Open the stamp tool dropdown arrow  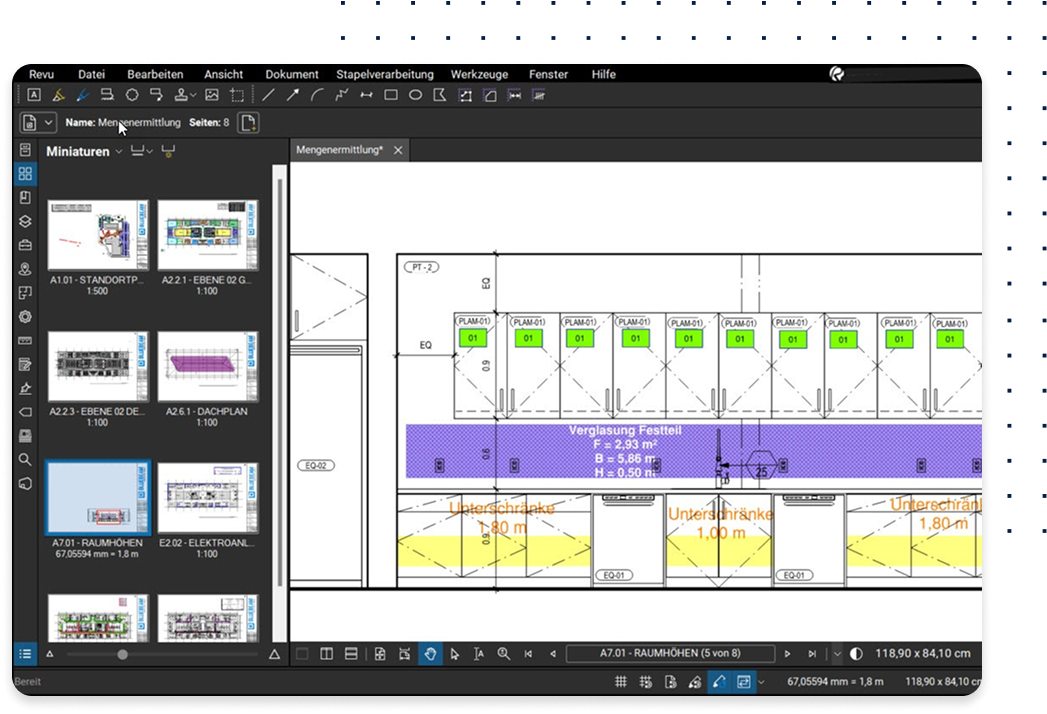pyautogui.click(x=193, y=96)
